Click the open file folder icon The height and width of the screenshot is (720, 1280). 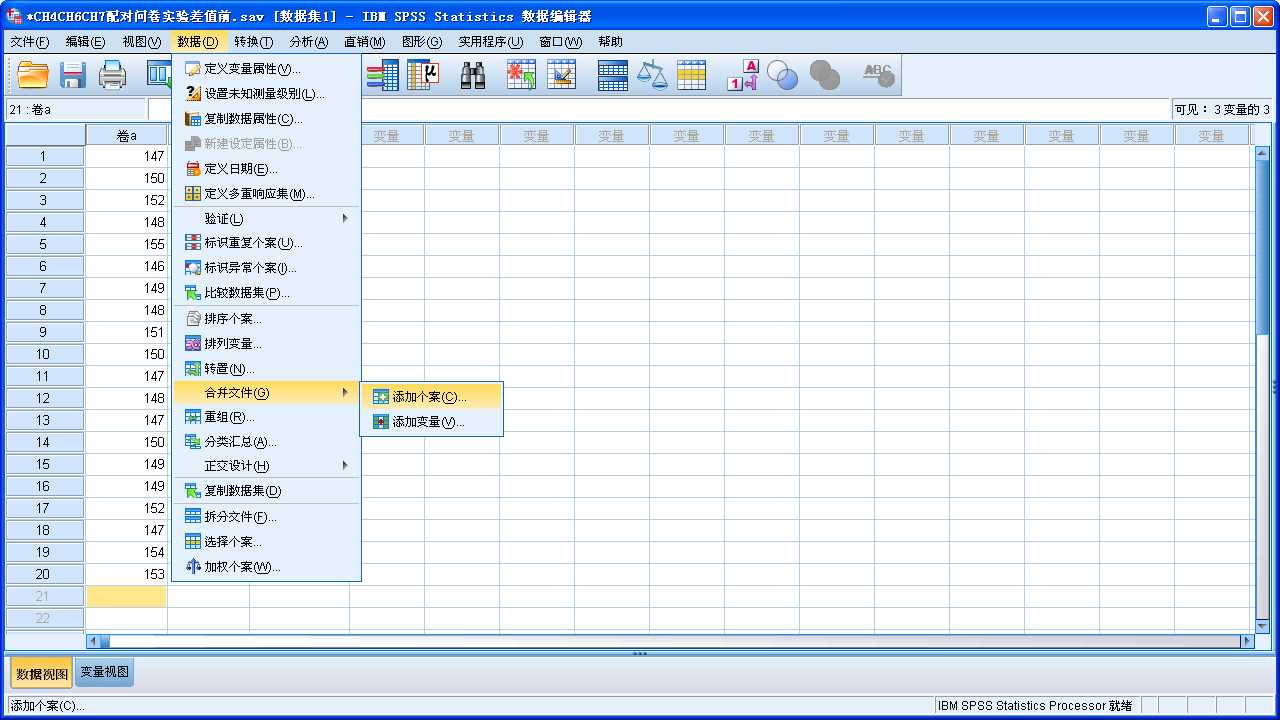[33, 75]
